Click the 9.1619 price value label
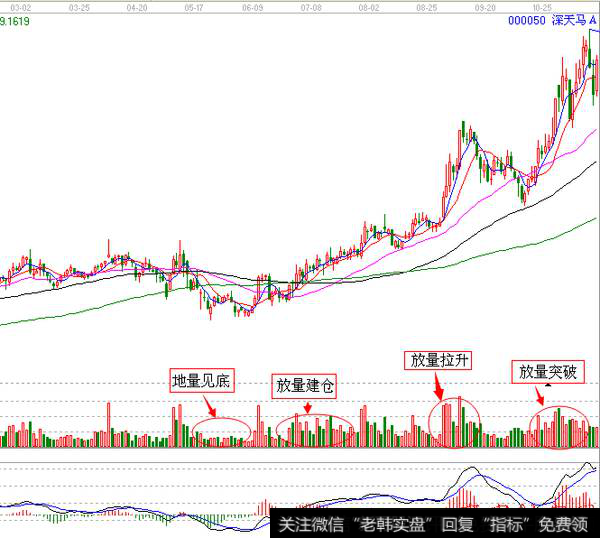 (x=16, y=19)
